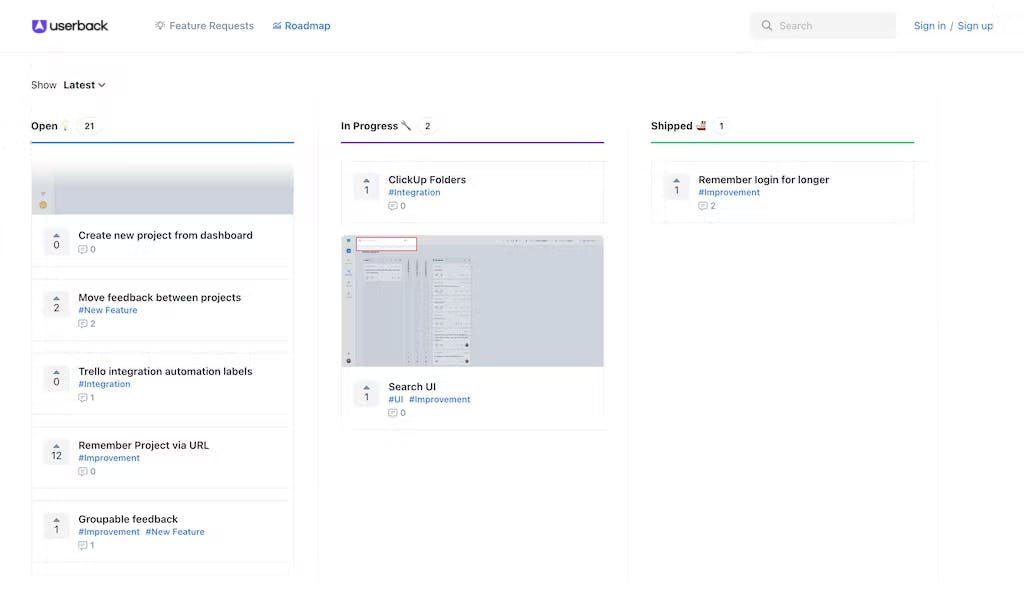Screen dimensions: 1024x609
Task: Open comments on Trello integration automation labels
Action: click(x=87, y=398)
